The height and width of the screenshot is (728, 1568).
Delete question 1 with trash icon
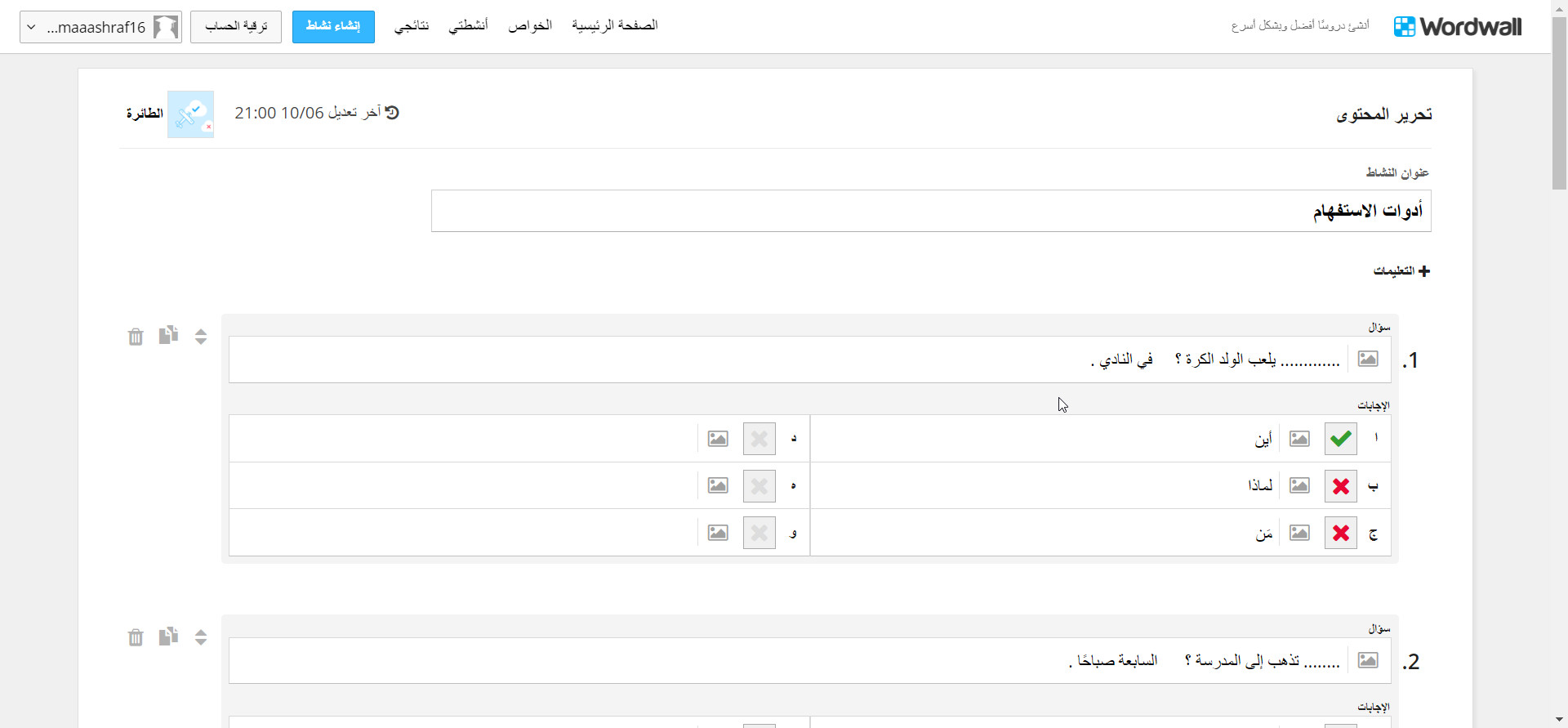[x=136, y=337]
